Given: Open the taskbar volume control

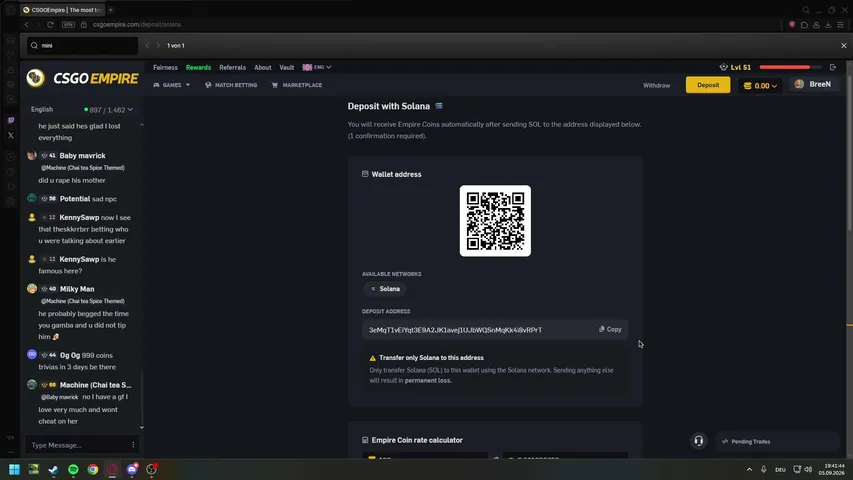Looking at the screenshot, I should (x=808, y=469).
